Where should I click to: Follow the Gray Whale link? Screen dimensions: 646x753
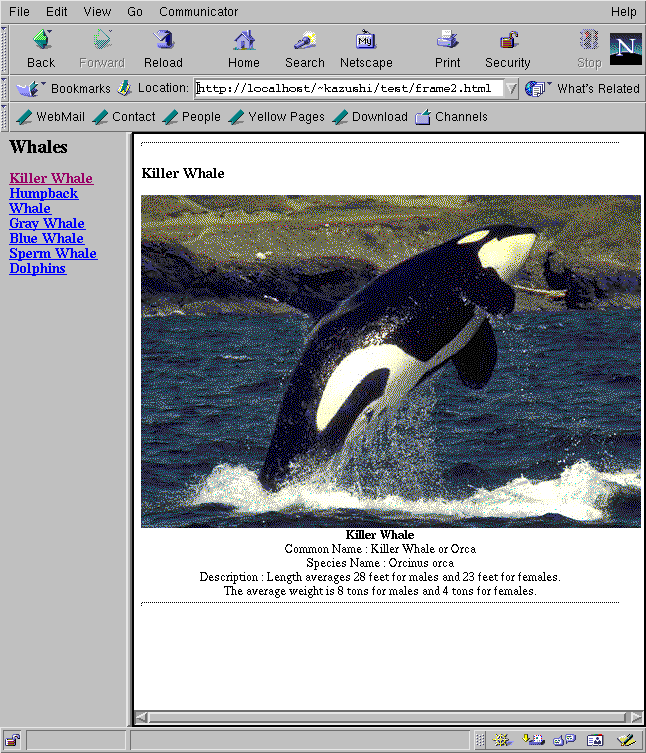47,223
